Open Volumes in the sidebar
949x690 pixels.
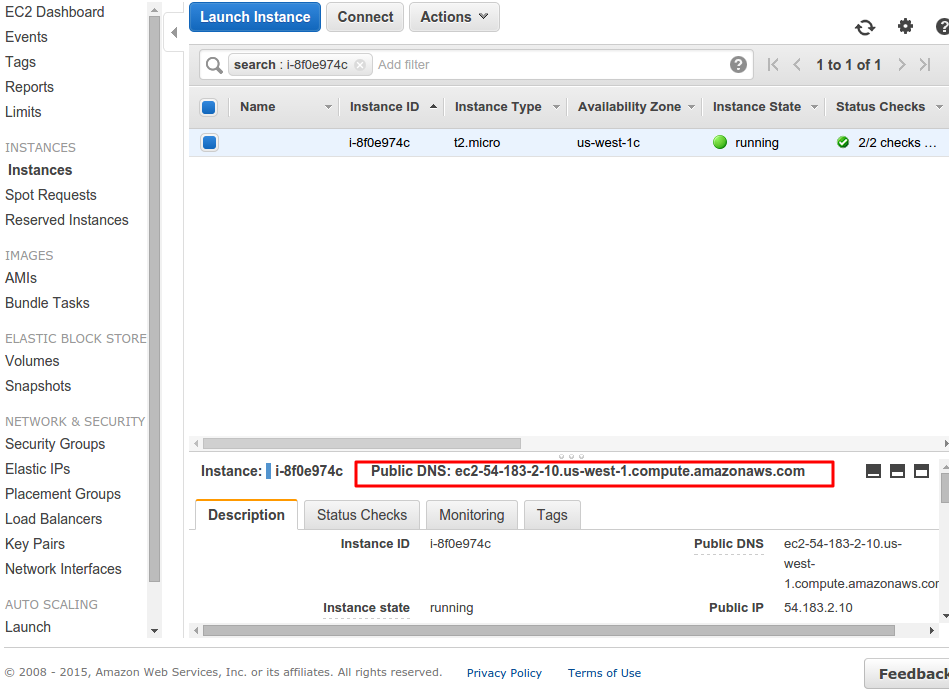tap(32, 361)
